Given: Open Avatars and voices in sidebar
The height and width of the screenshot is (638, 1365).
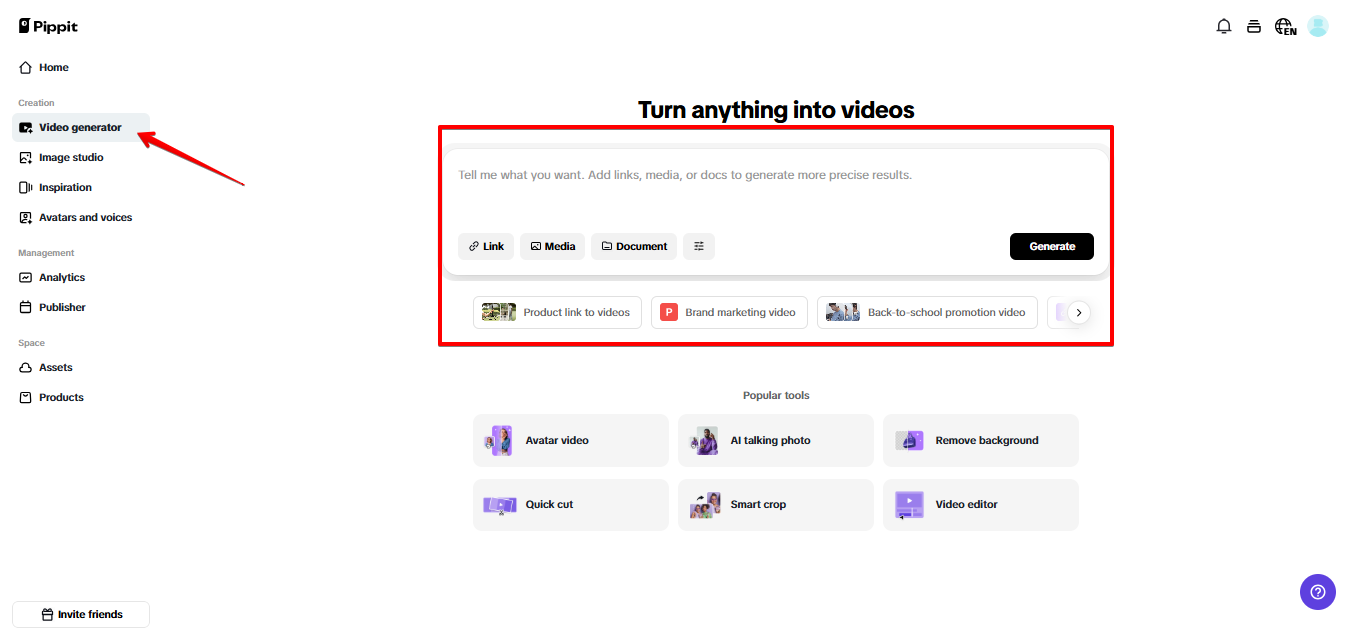Looking at the screenshot, I should click(x=81, y=217).
